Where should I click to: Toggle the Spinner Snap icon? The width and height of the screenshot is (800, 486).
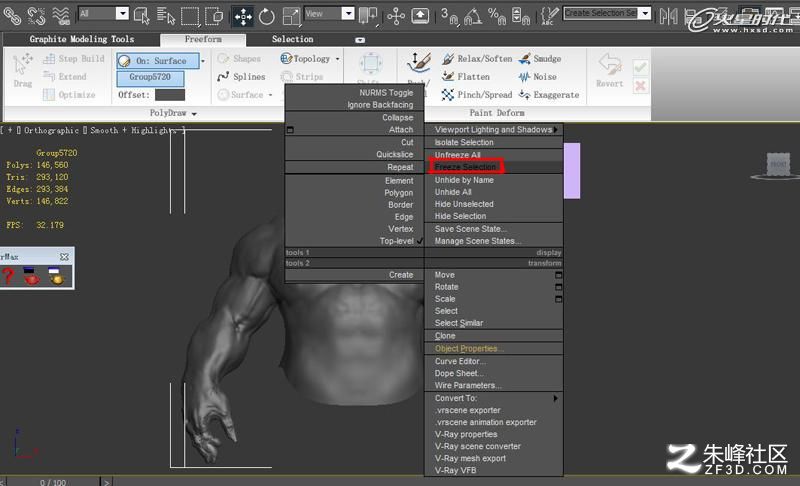pyautogui.click(x=520, y=16)
